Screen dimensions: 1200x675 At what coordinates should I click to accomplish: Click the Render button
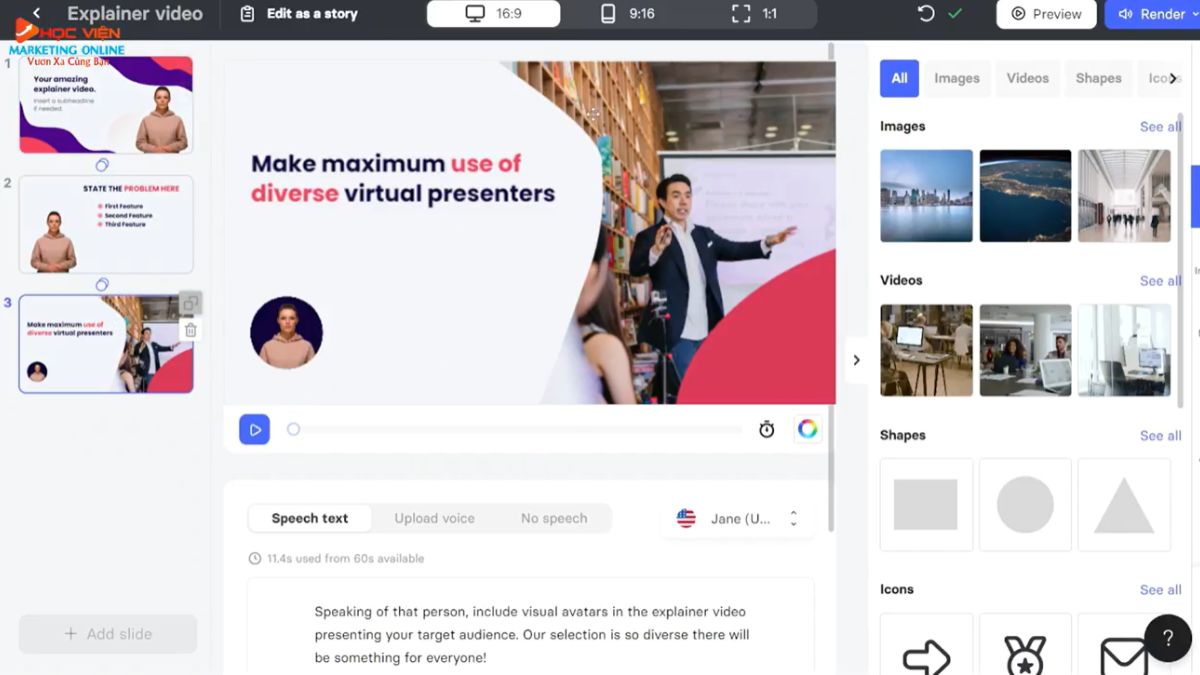click(x=1152, y=14)
